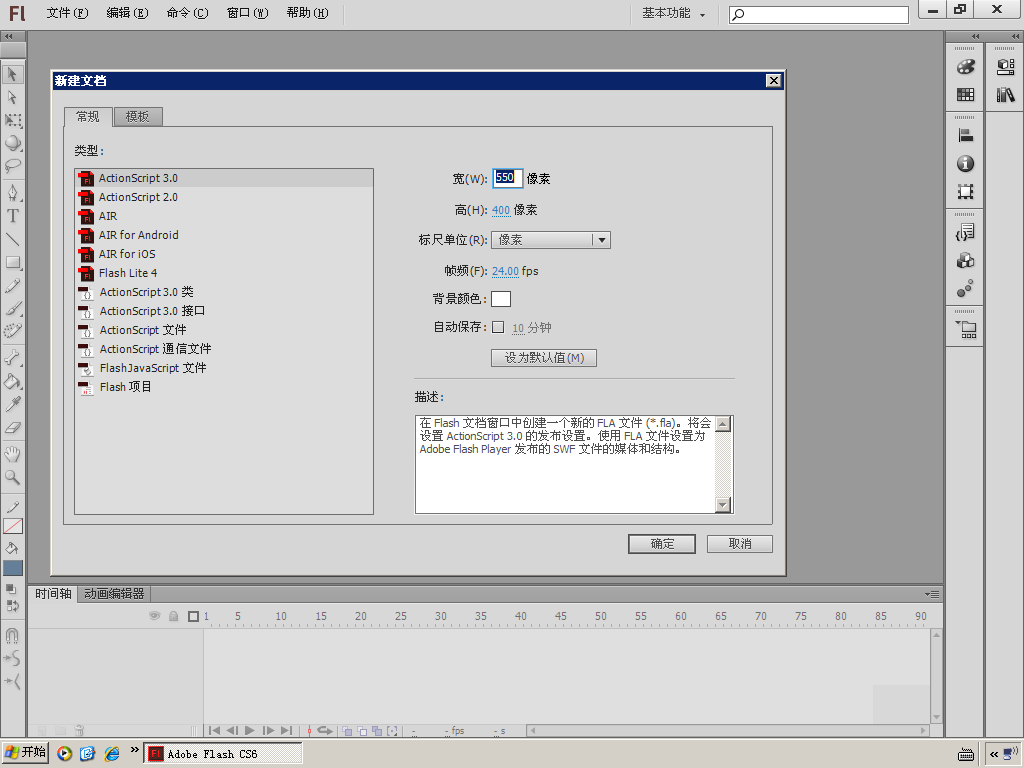Open the 标尺单位 dropdown
The height and width of the screenshot is (768, 1024).
click(551, 240)
